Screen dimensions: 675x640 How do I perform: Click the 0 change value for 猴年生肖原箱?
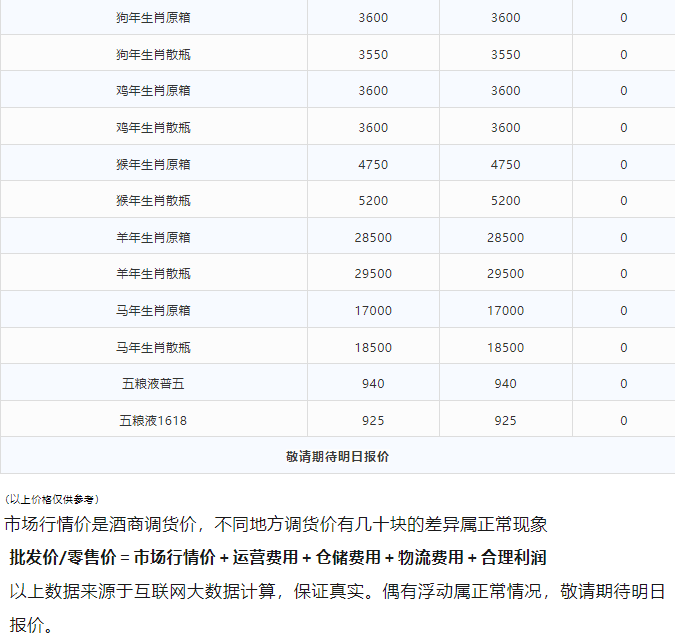624,165
